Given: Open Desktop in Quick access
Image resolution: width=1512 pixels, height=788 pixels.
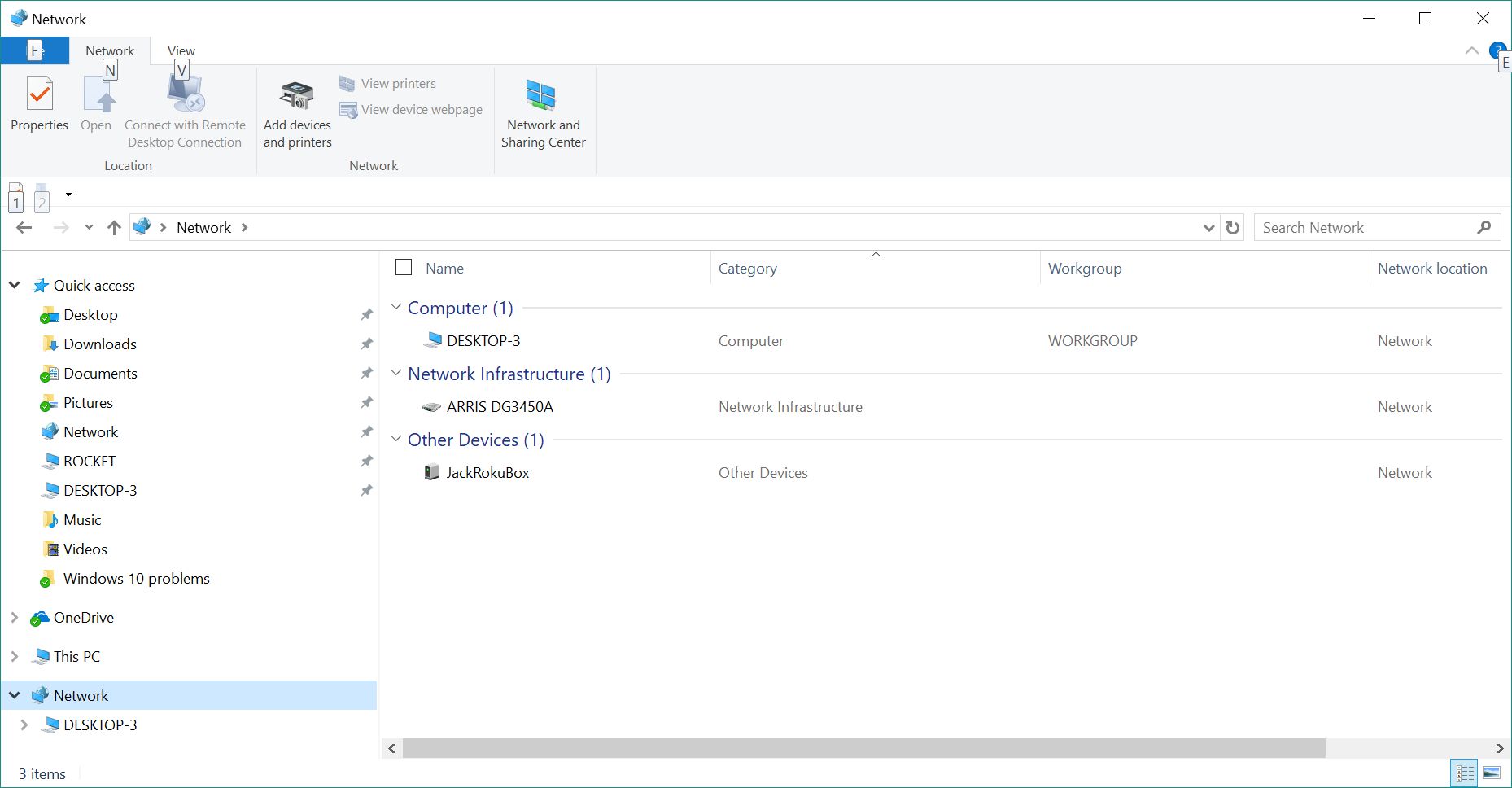Looking at the screenshot, I should 90,315.
